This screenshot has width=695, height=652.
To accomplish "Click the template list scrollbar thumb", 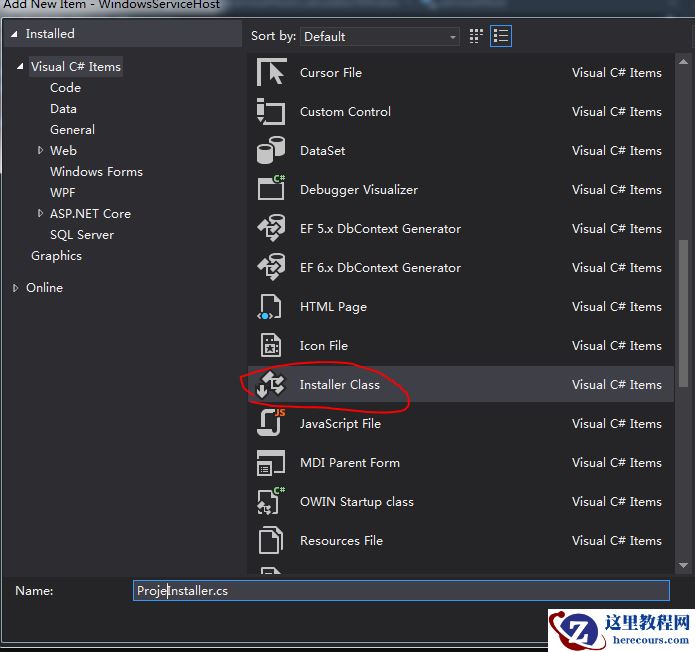I will (x=683, y=313).
